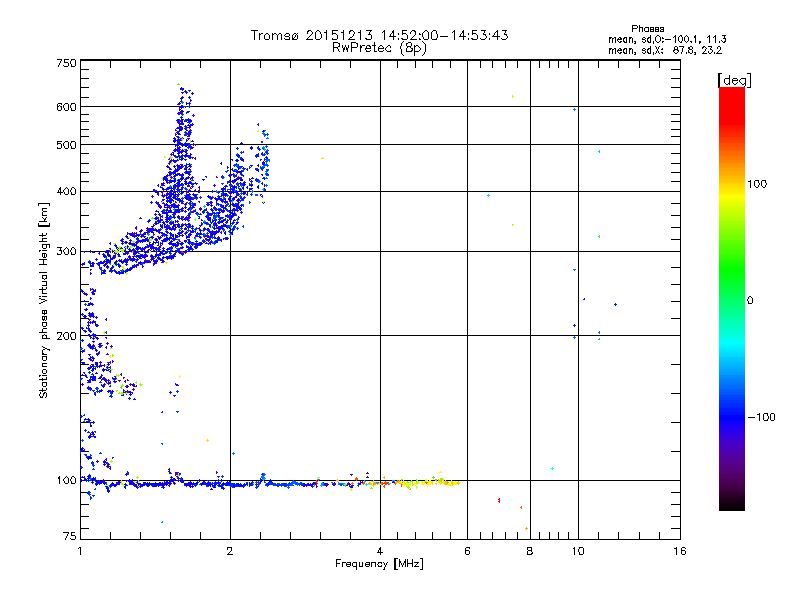Click the x-axis label 'Frequency [MHz]'
The image size is (800, 600).
point(379,564)
